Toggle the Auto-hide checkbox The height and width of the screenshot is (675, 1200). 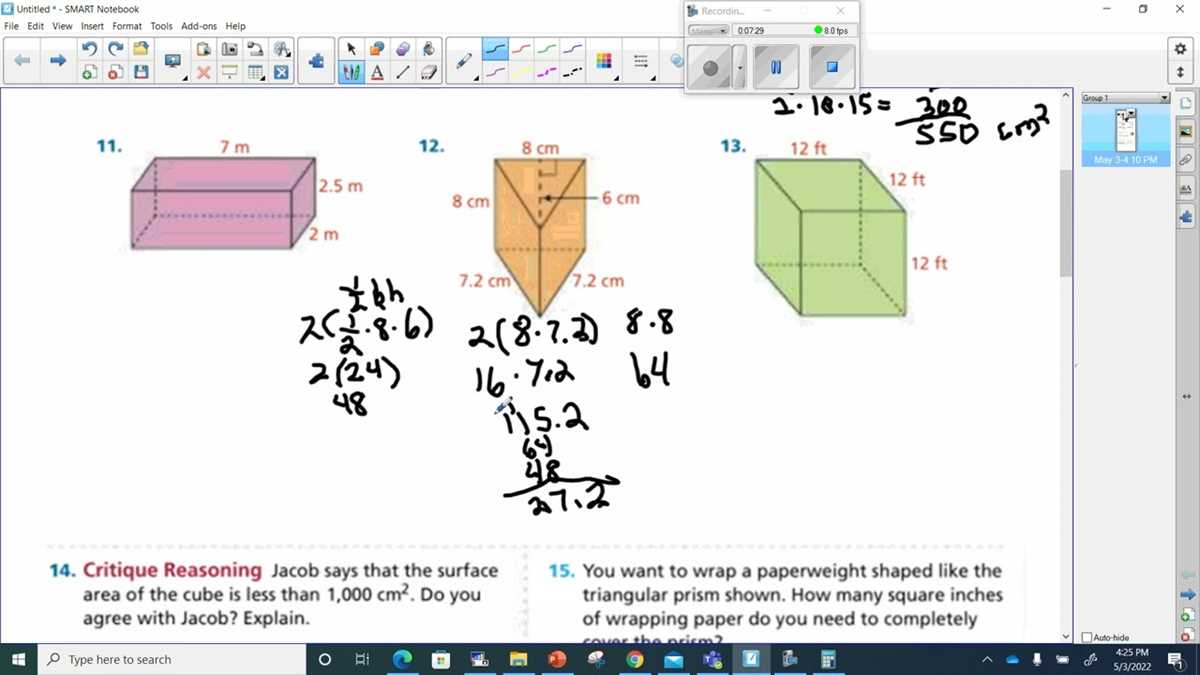coord(1088,637)
